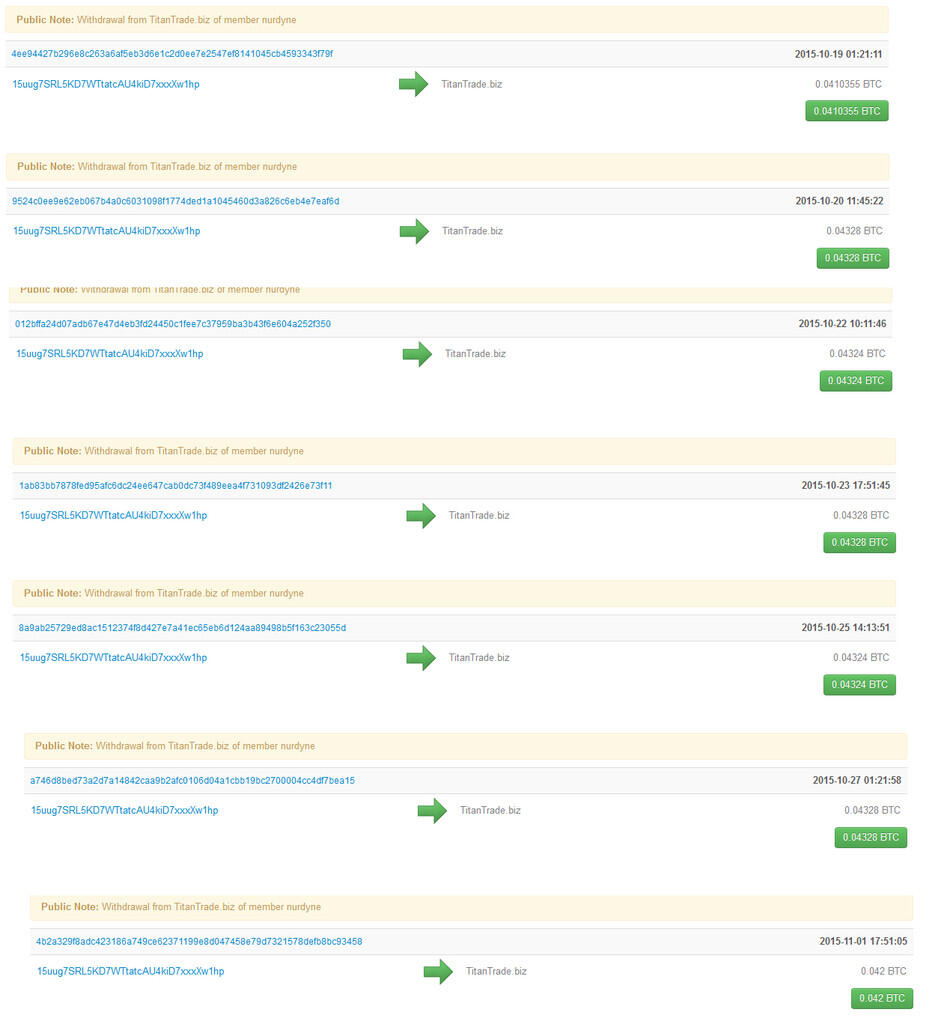Viewport: 944px width, 1024px height.
Task: Click 0.04324 BTC button dated 2015-10-22
Action: click(855, 381)
